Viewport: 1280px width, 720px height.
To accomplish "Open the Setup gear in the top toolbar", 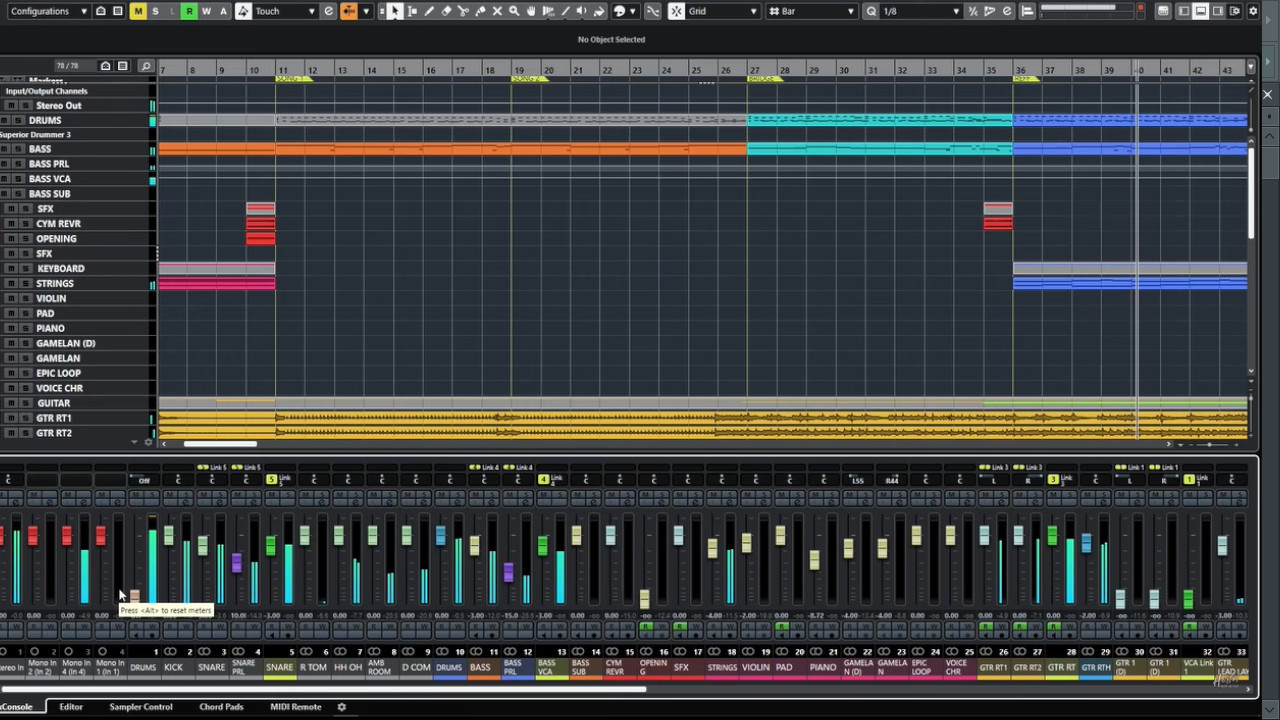I will coord(1253,11).
